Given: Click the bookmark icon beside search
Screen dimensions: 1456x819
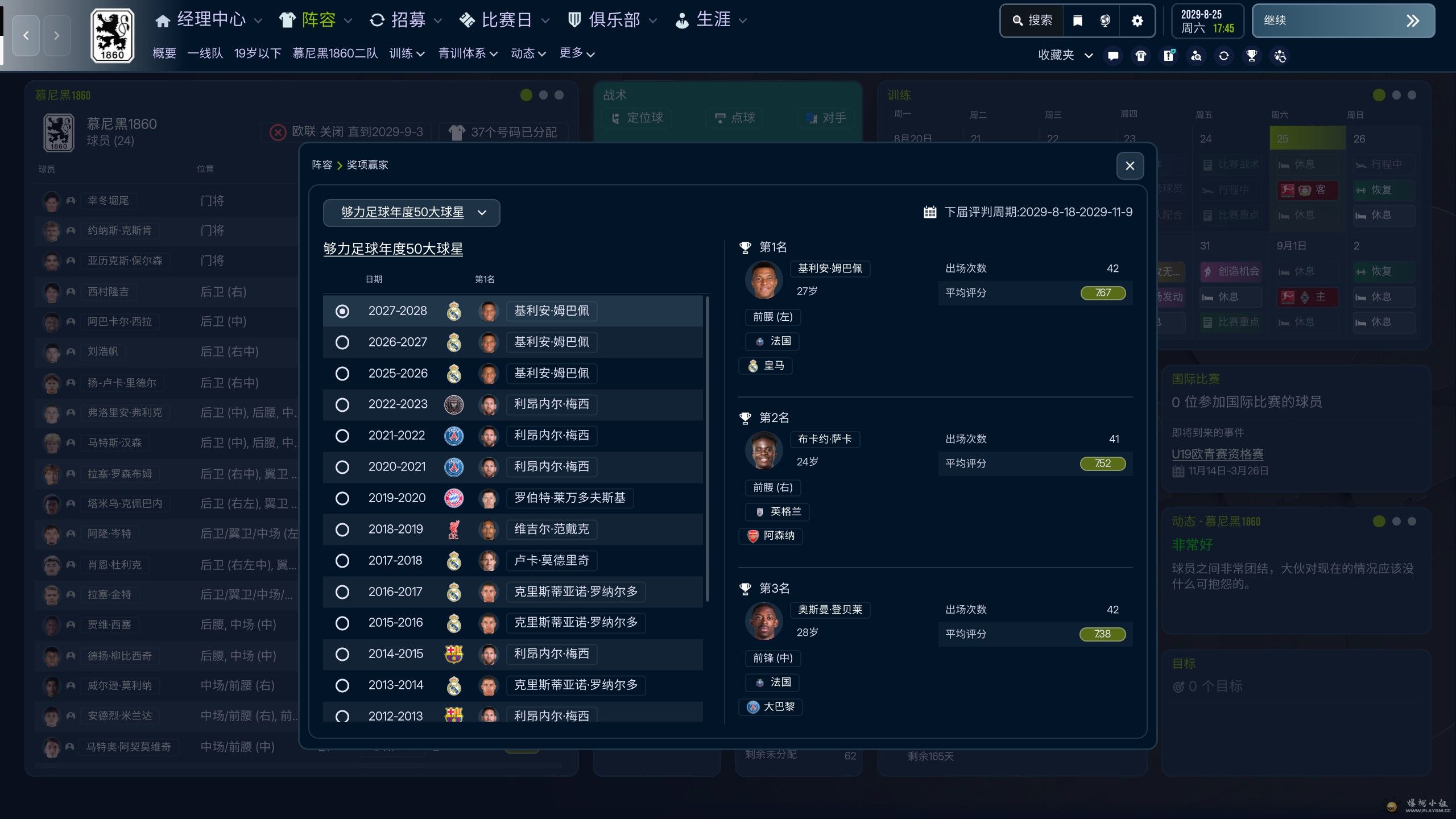Looking at the screenshot, I should click(1077, 21).
